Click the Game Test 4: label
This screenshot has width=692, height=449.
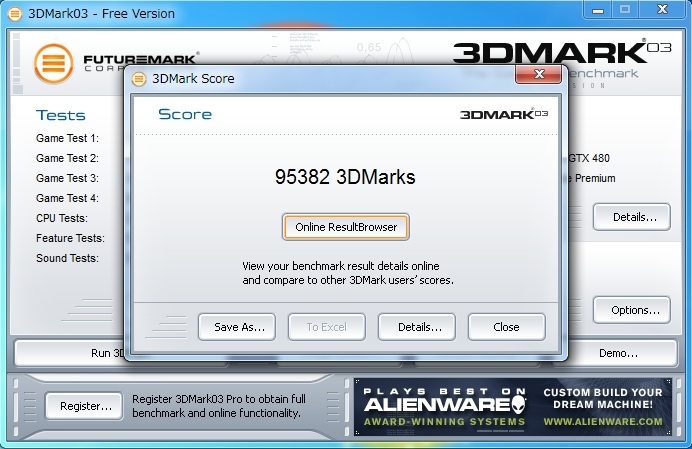pyautogui.click(x=67, y=198)
